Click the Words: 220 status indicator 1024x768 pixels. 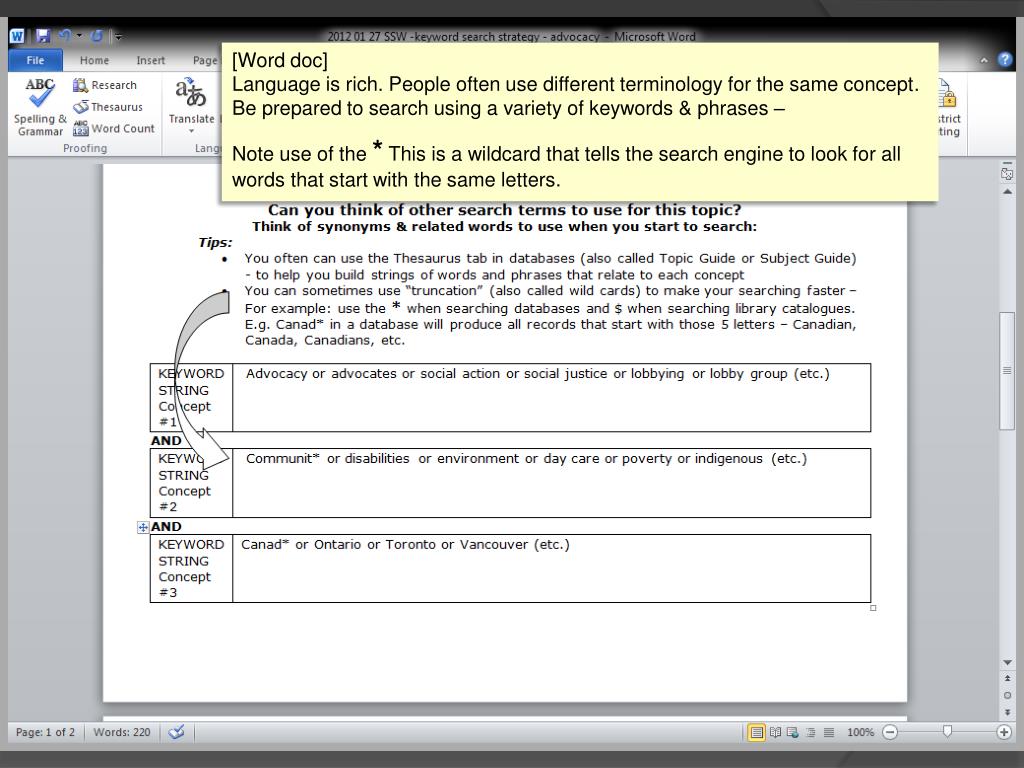click(121, 732)
